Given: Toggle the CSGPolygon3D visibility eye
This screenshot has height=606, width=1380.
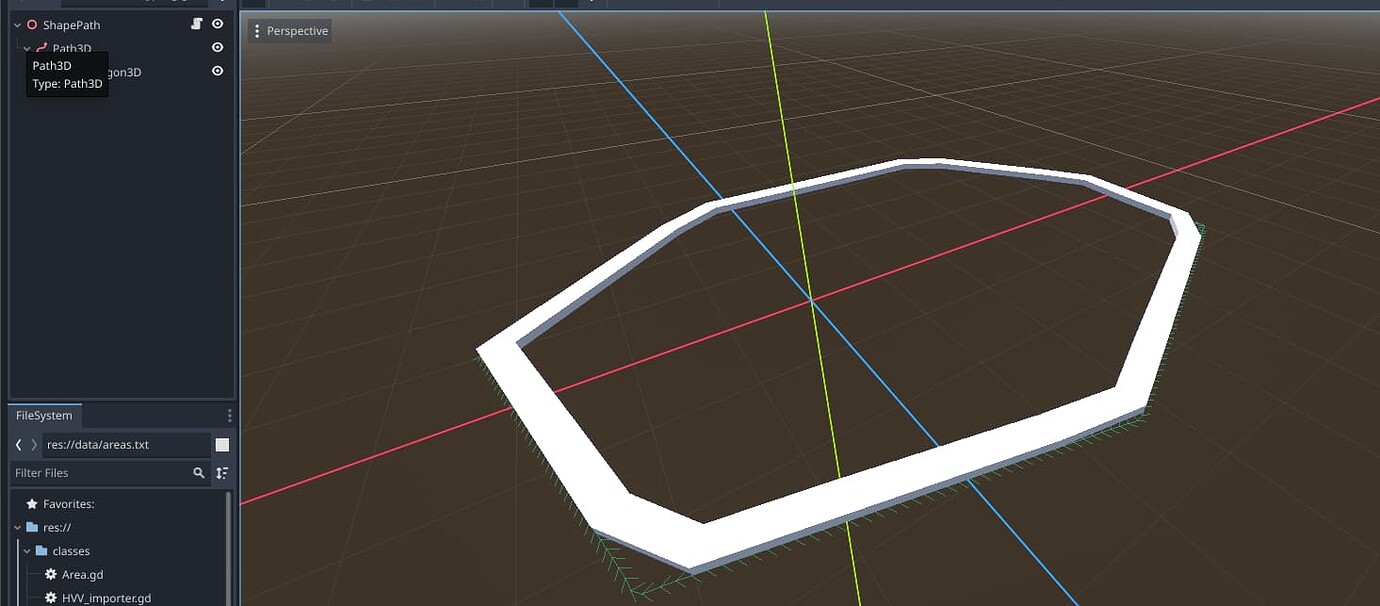Looking at the screenshot, I should tap(218, 71).
